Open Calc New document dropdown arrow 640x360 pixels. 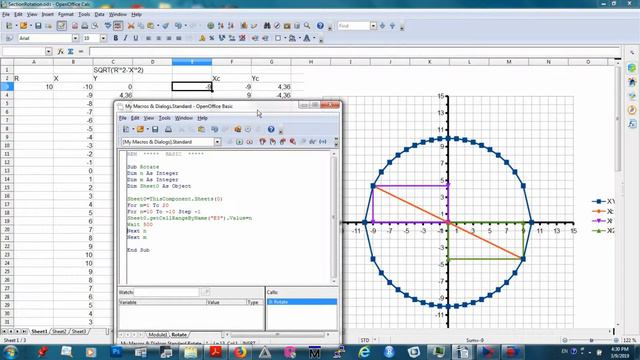[16, 26]
